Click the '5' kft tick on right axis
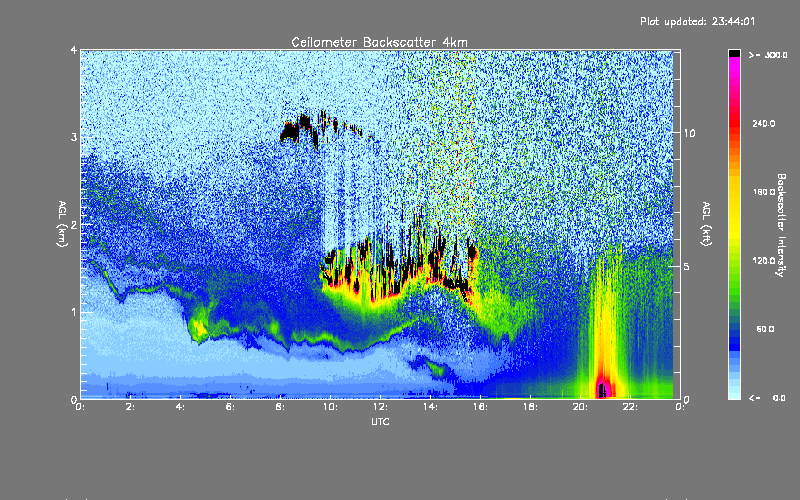 [686, 266]
